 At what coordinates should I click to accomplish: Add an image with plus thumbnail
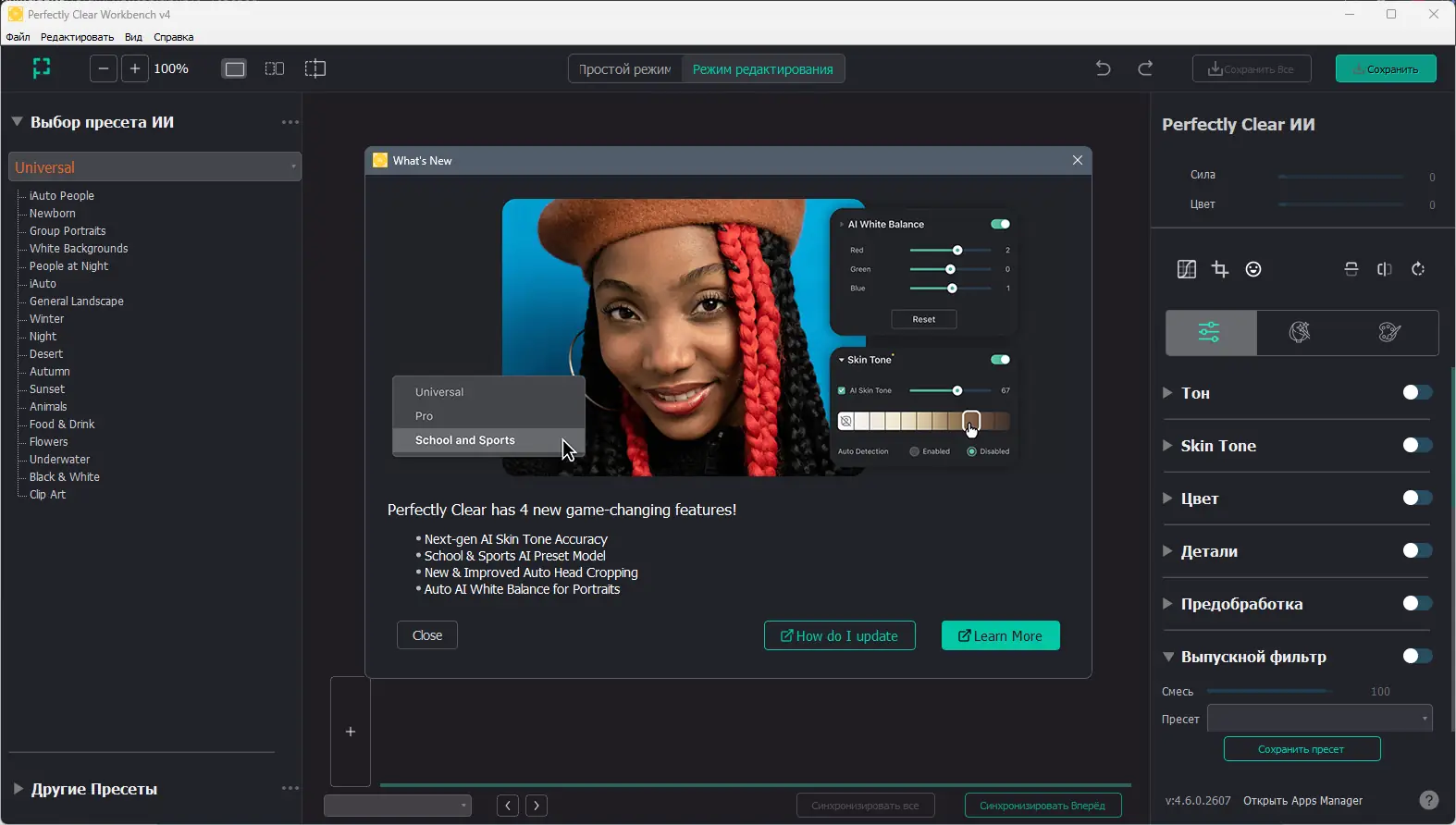pyautogui.click(x=351, y=732)
